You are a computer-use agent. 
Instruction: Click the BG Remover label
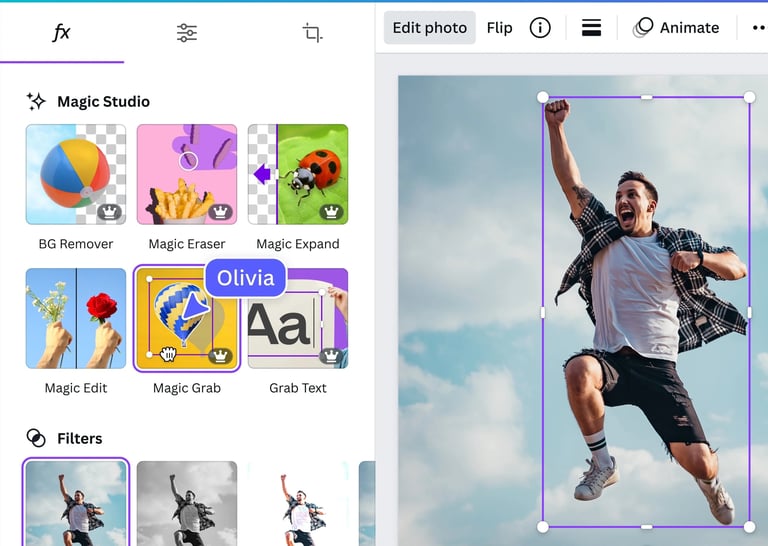(x=76, y=244)
